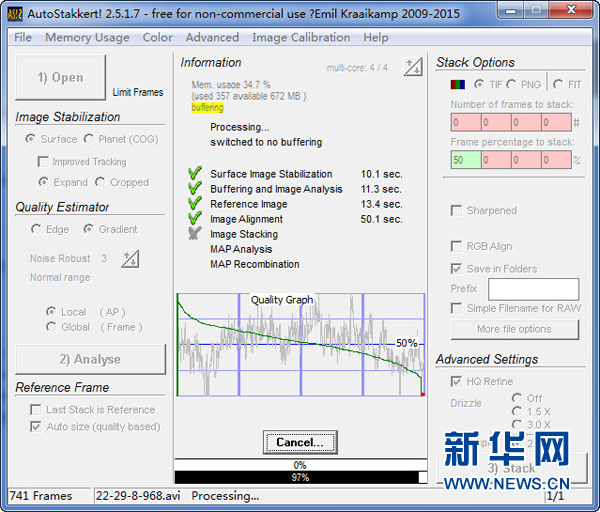Click green checkmark beside Image Alignment
The height and width of the screenshot is (512, 600).
[195, 218]
